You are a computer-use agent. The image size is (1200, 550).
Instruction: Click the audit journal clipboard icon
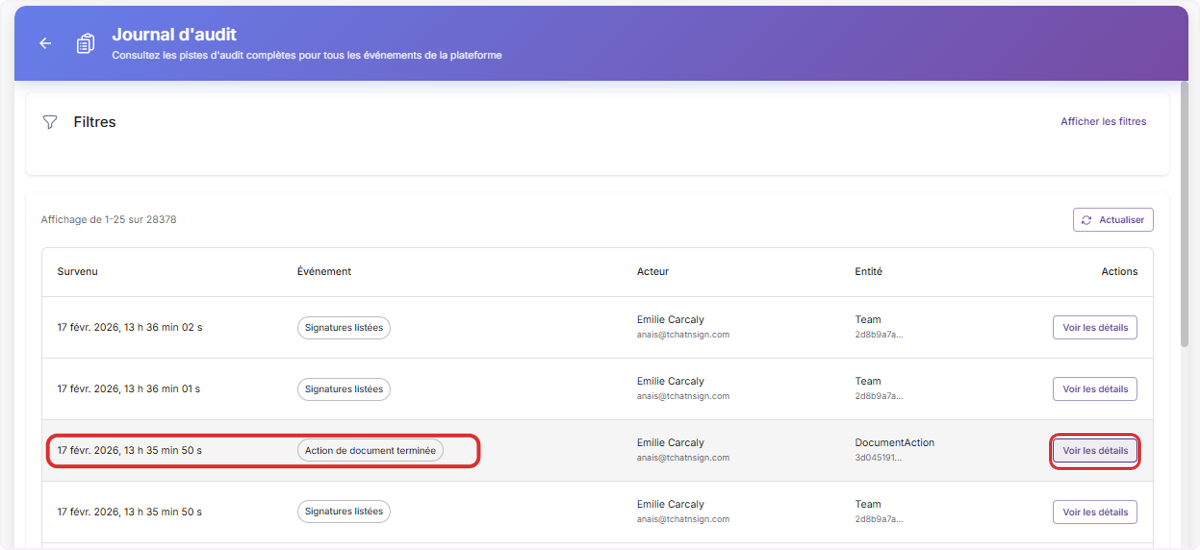pos(86,44)
